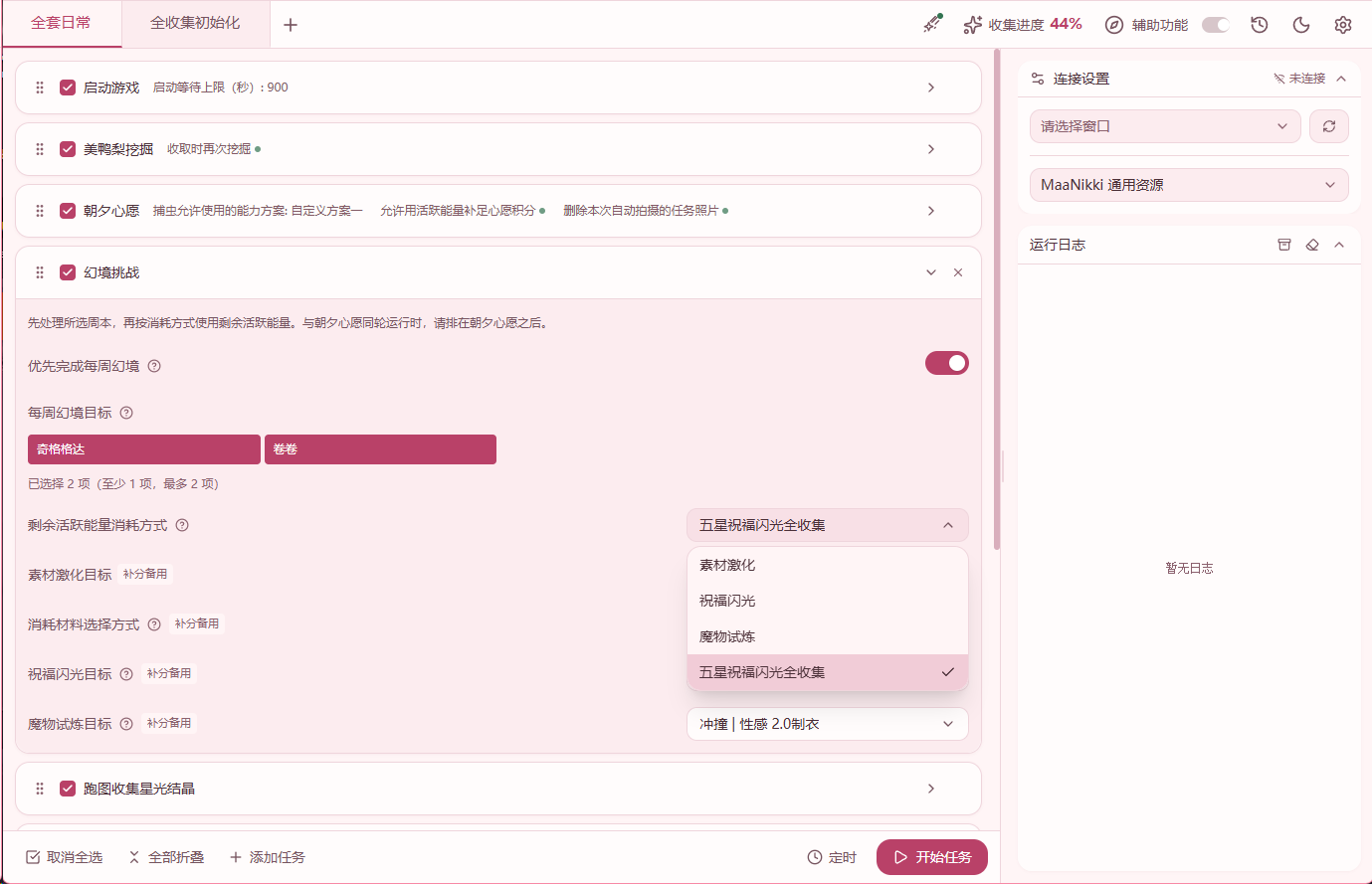Screen dimensions: 1372x884
Task: Switch to dark mode moon icon
Action: click(1301, 25)
